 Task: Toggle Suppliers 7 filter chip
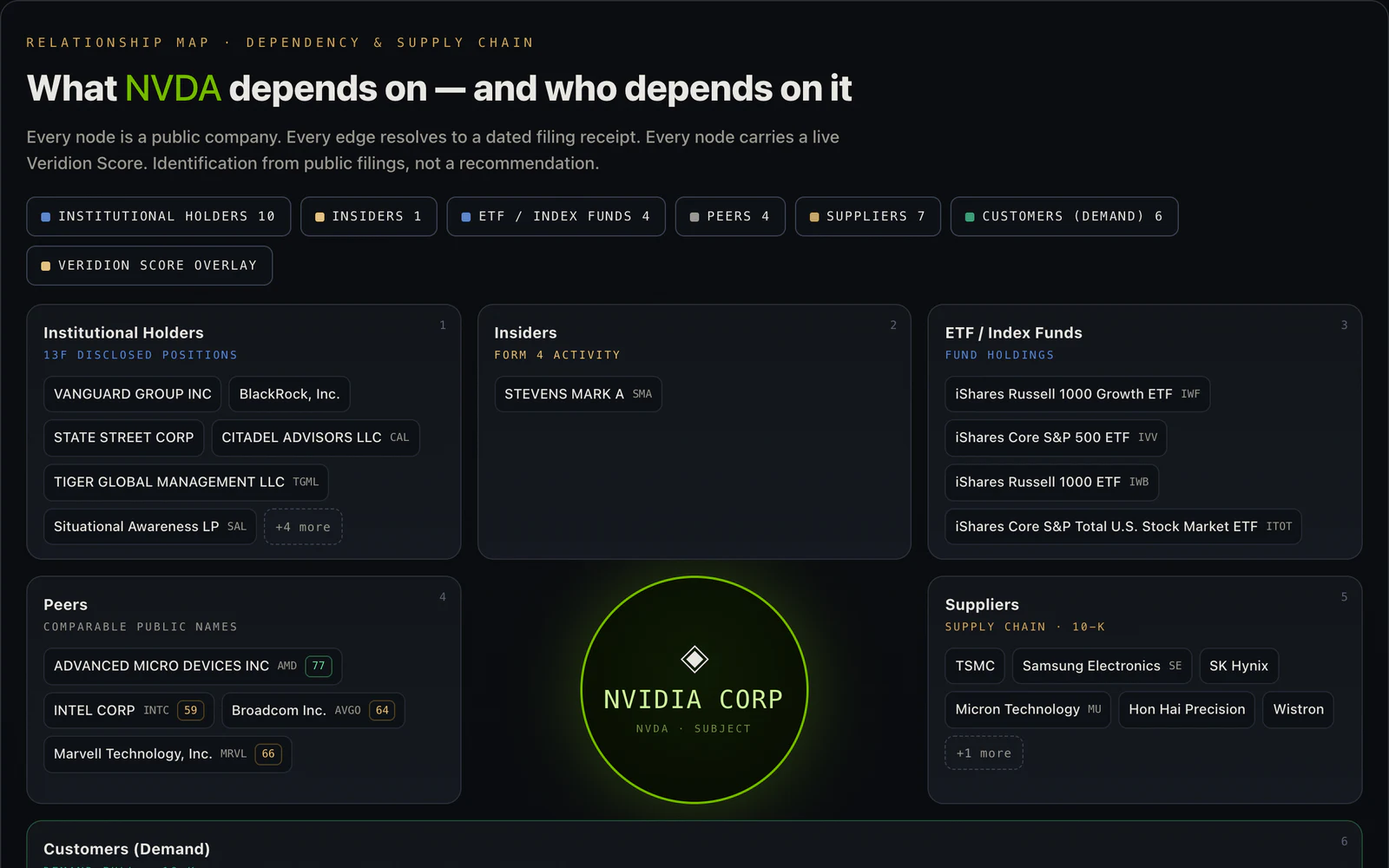point(867,216)
